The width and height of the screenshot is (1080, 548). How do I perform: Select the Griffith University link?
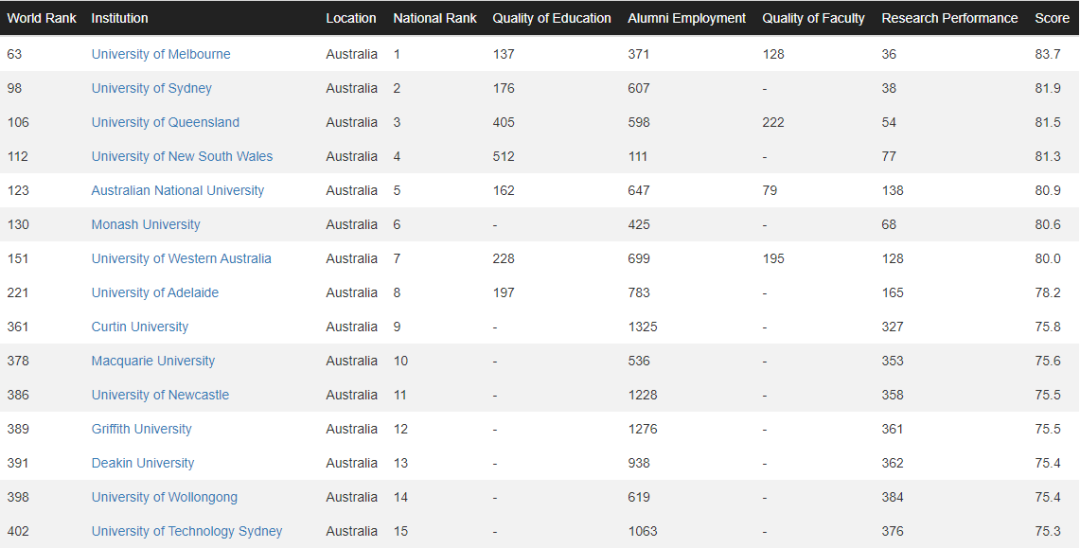141,428
